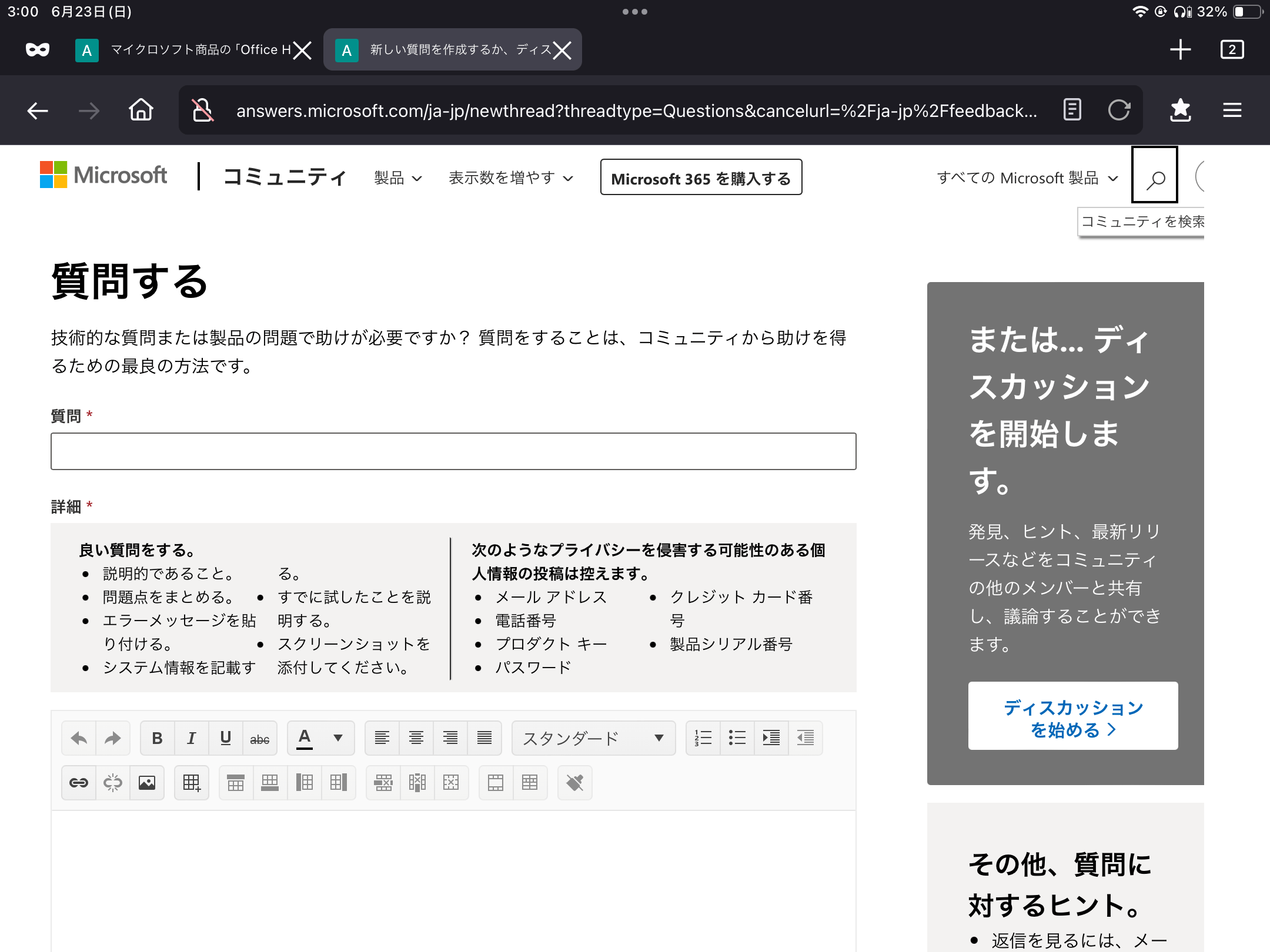Remove hyperlink with the unlink icon
The height and width of the screenshot is (952, 1270).
113,783
